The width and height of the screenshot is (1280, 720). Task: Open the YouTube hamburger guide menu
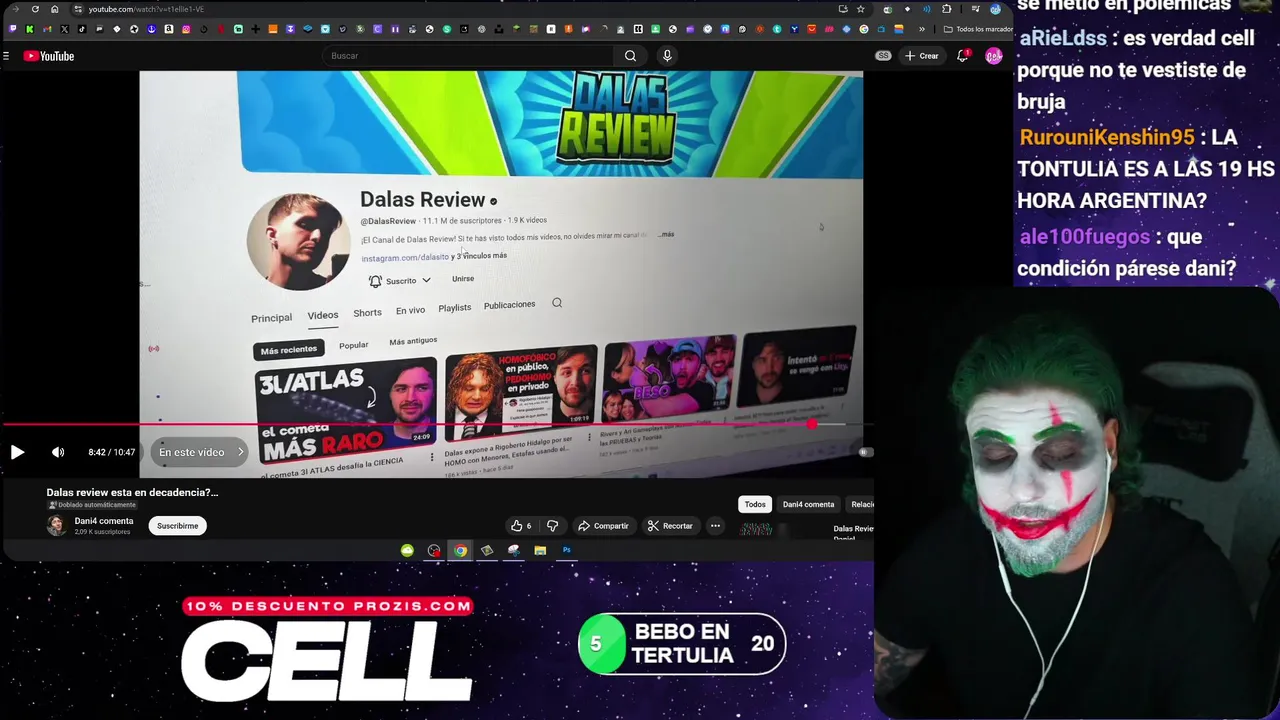(x=6, y=56)
